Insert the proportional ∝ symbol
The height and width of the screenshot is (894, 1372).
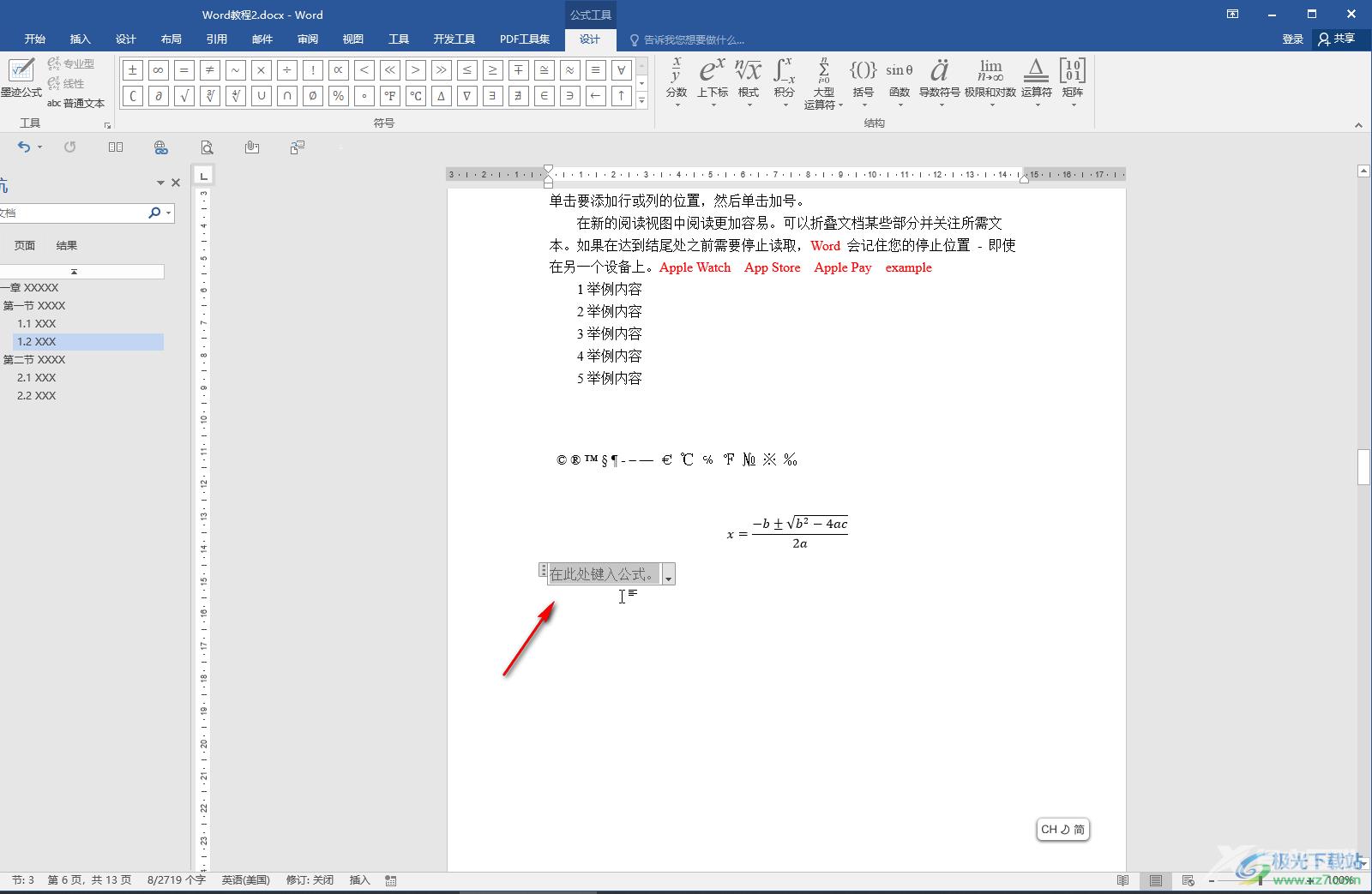[x=338, y=70]
